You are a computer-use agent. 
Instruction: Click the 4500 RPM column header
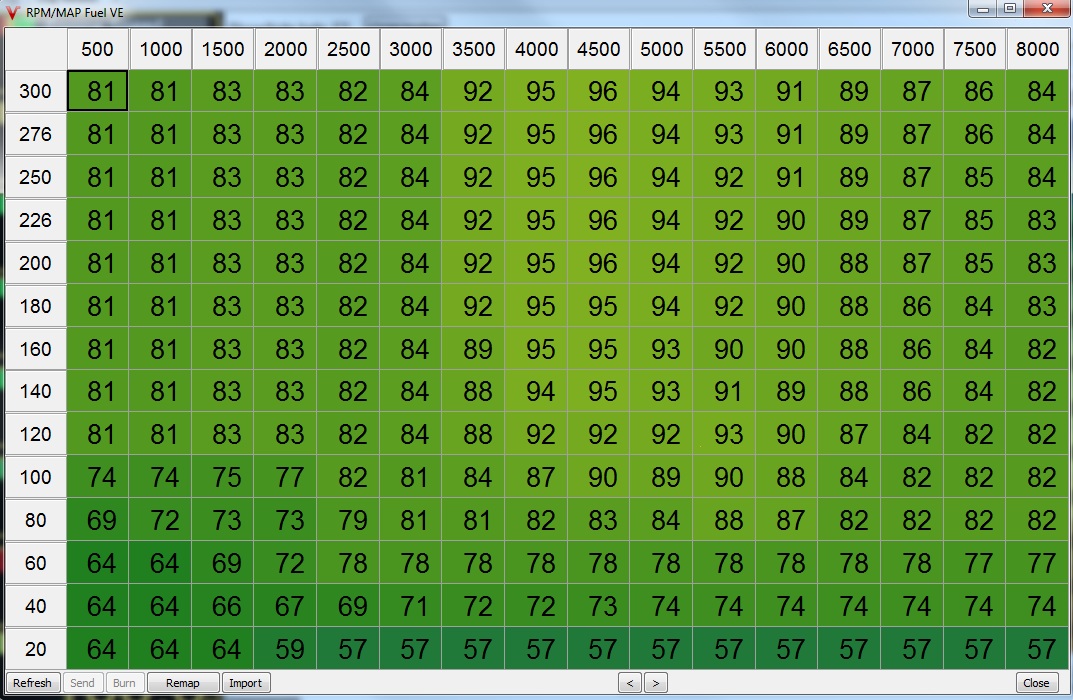[599, 50]
